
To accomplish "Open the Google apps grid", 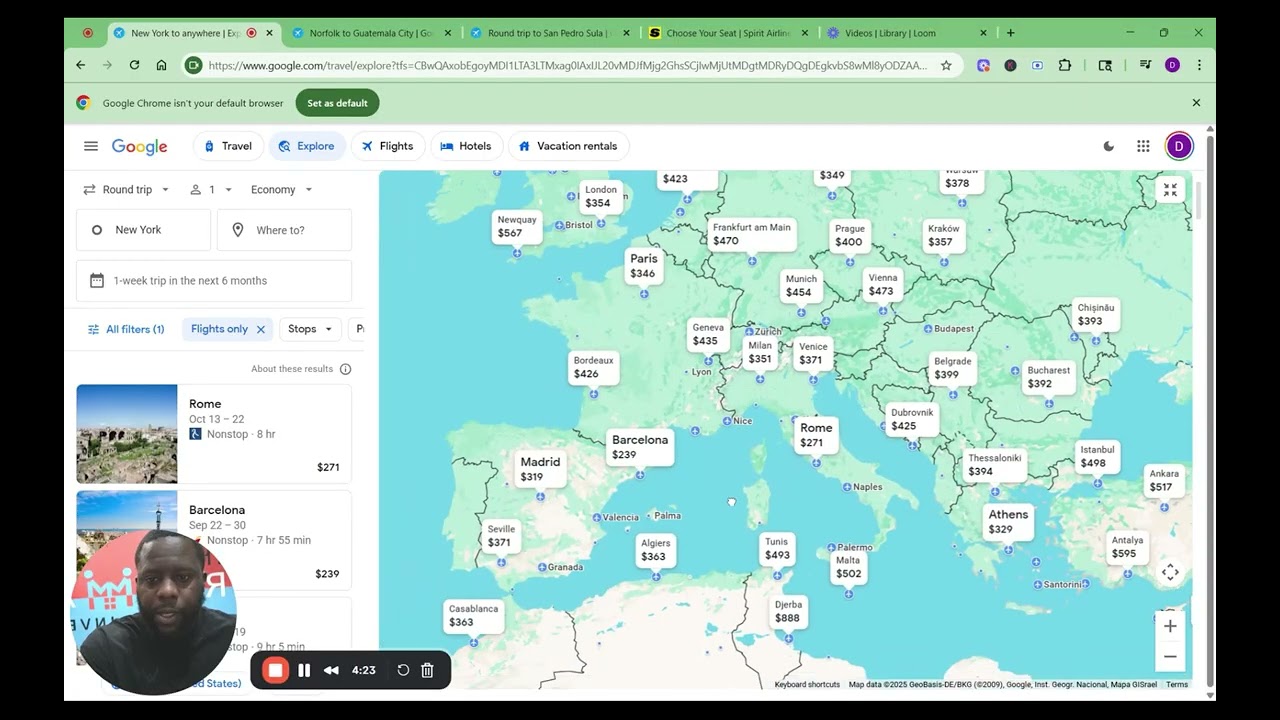I will click(x=1143, y=146).
